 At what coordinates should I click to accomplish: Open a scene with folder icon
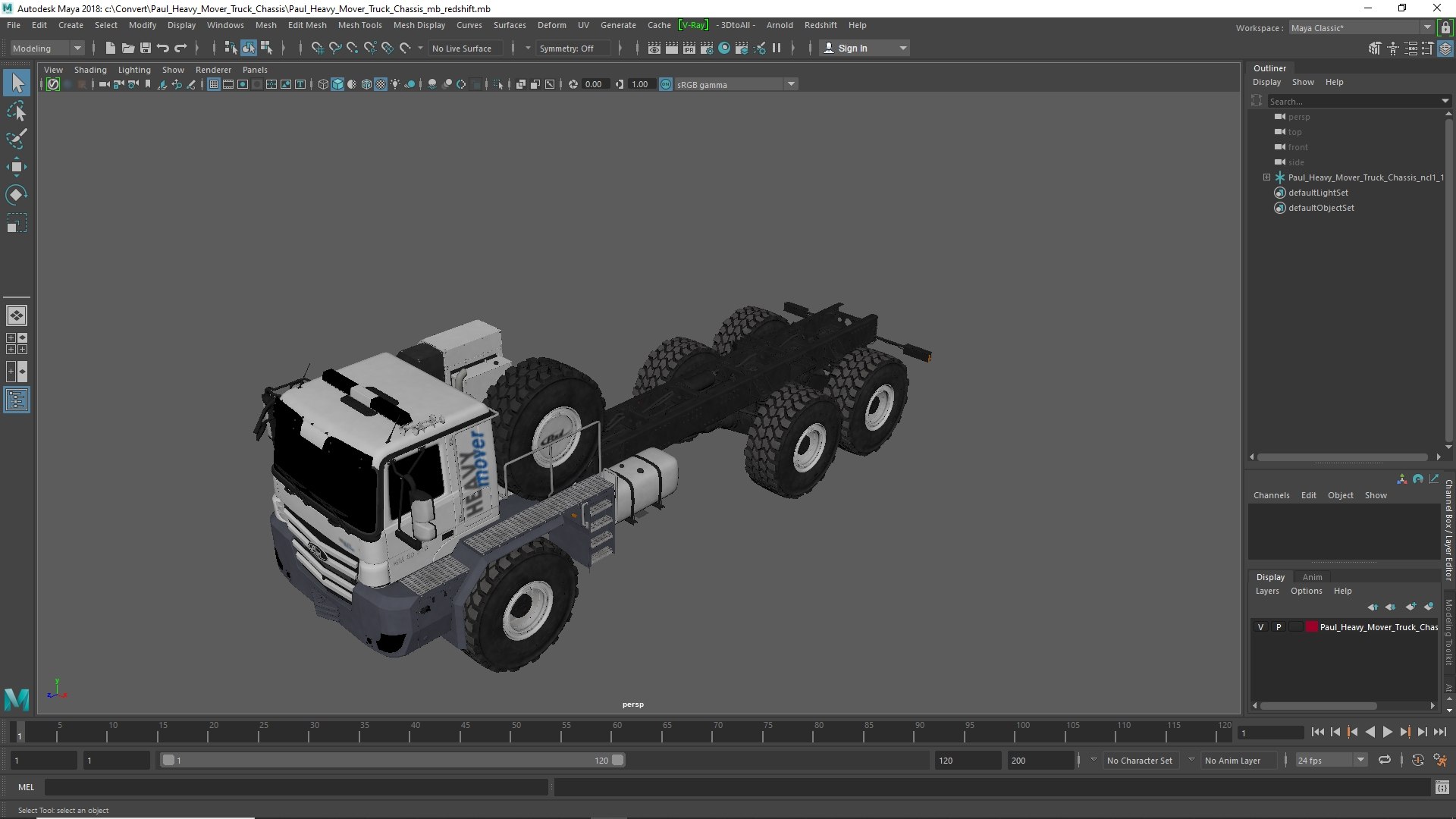(128, 48)
